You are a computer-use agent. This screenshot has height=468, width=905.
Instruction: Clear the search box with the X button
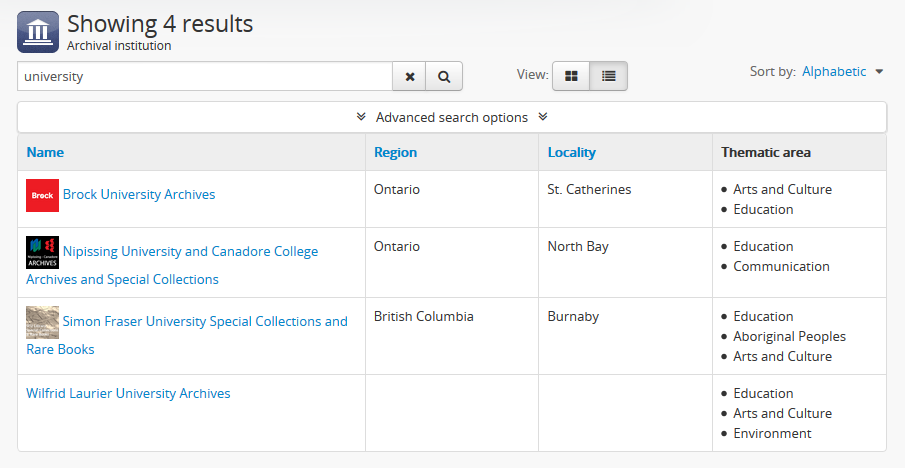pos(410,76)
